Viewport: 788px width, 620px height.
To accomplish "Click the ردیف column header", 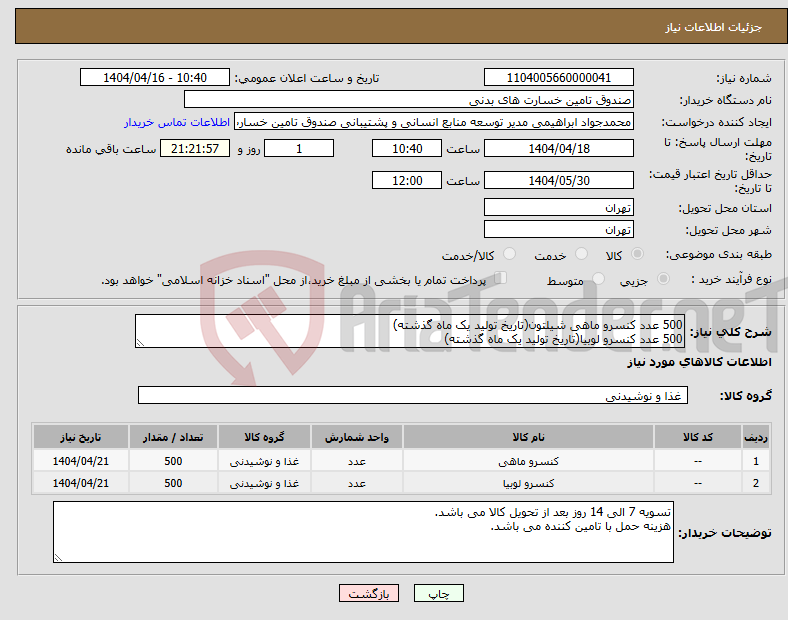I will point(755,437).
